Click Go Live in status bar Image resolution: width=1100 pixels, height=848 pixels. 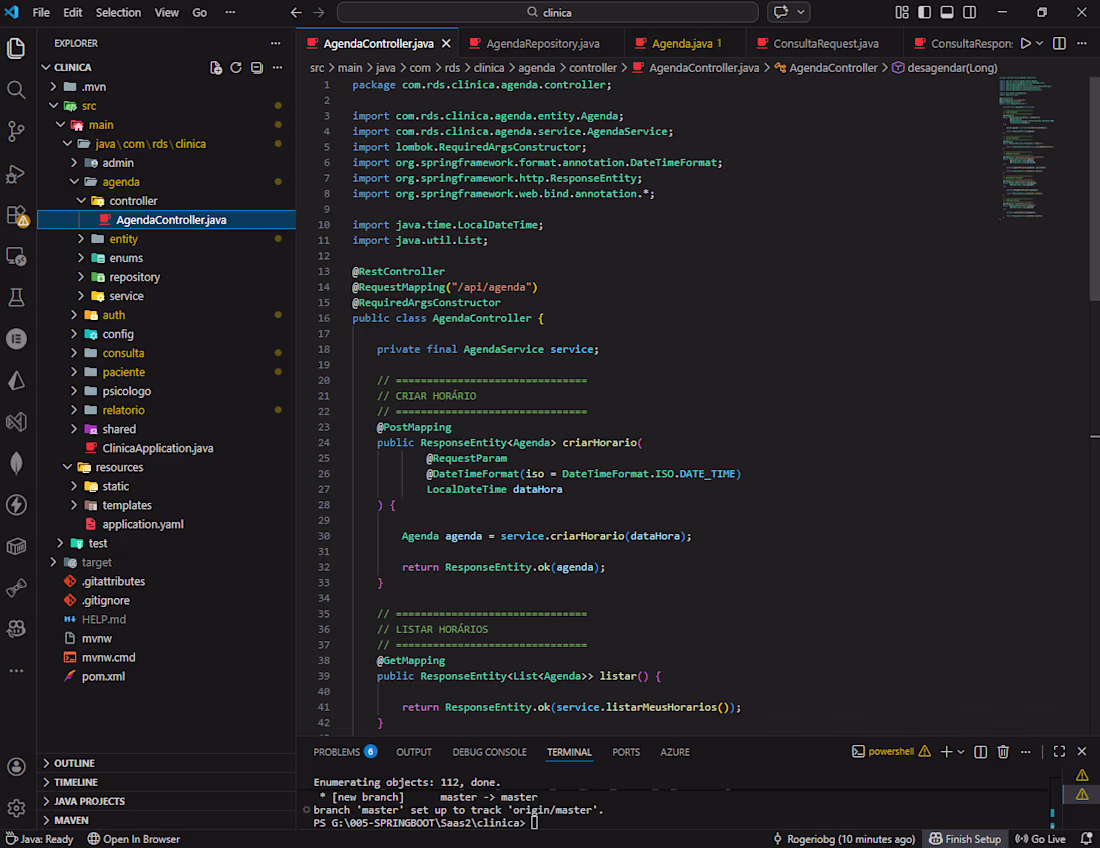tap(1040, 839)
